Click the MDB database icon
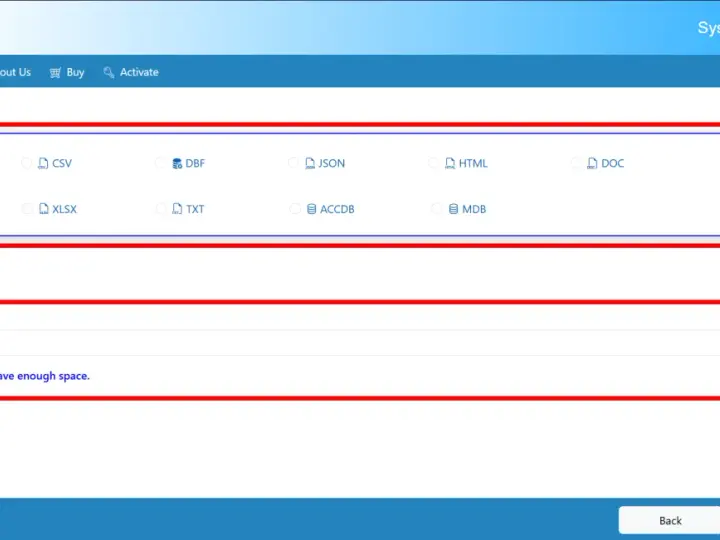Image resolution: width=720 pixels, height=540 pixels. (x=453, y=209)
